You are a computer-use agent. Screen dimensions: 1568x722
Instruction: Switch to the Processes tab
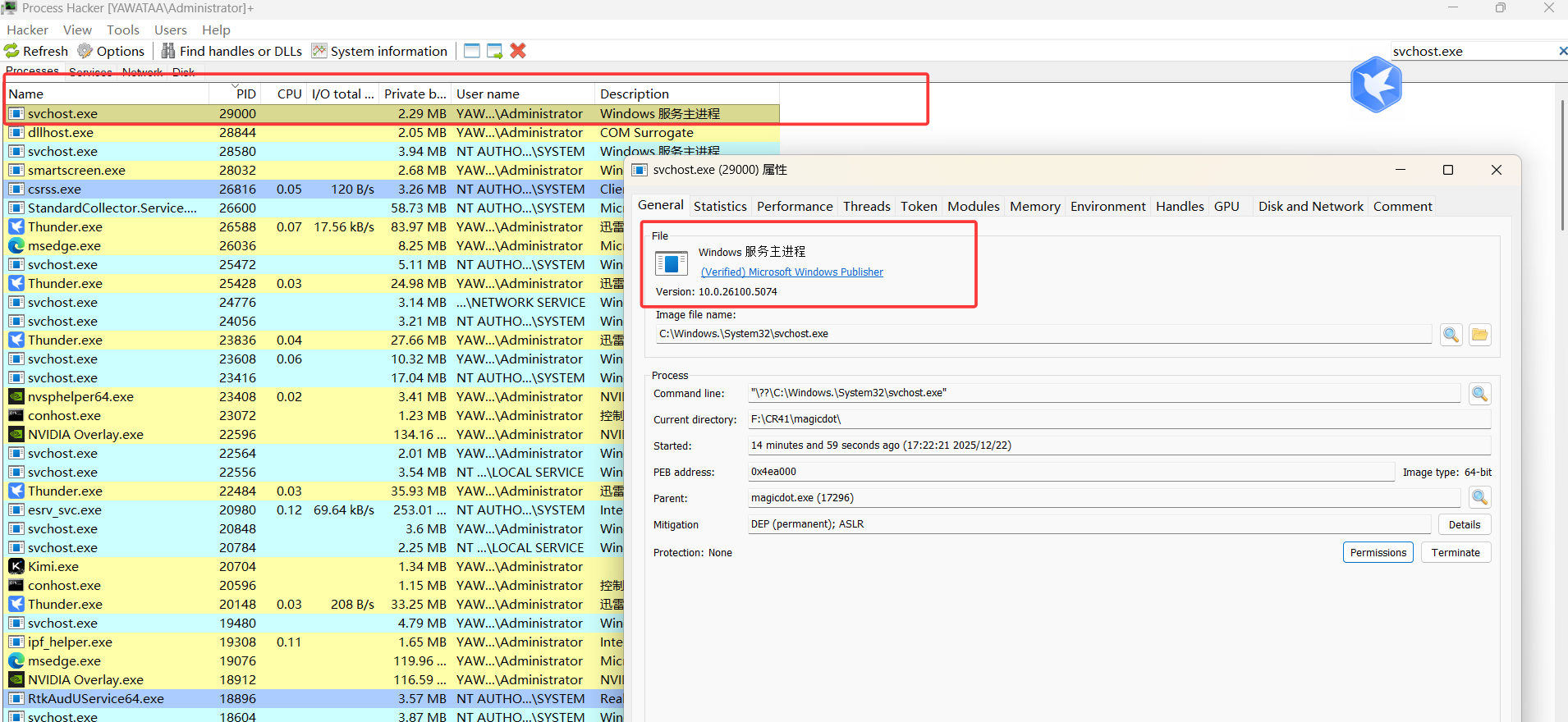click(33, 71)
